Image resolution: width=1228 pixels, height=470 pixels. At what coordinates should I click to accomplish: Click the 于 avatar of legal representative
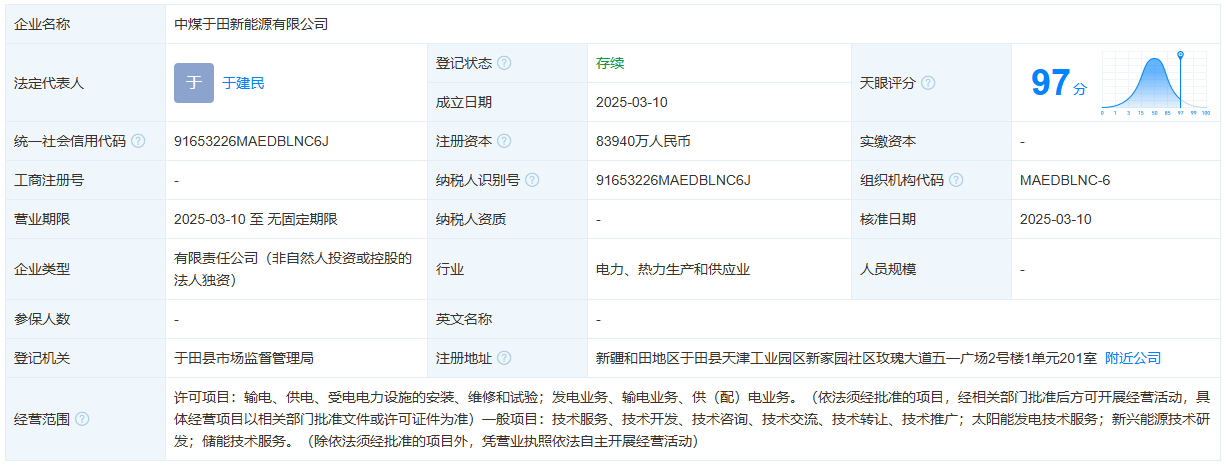click(194, 83)
